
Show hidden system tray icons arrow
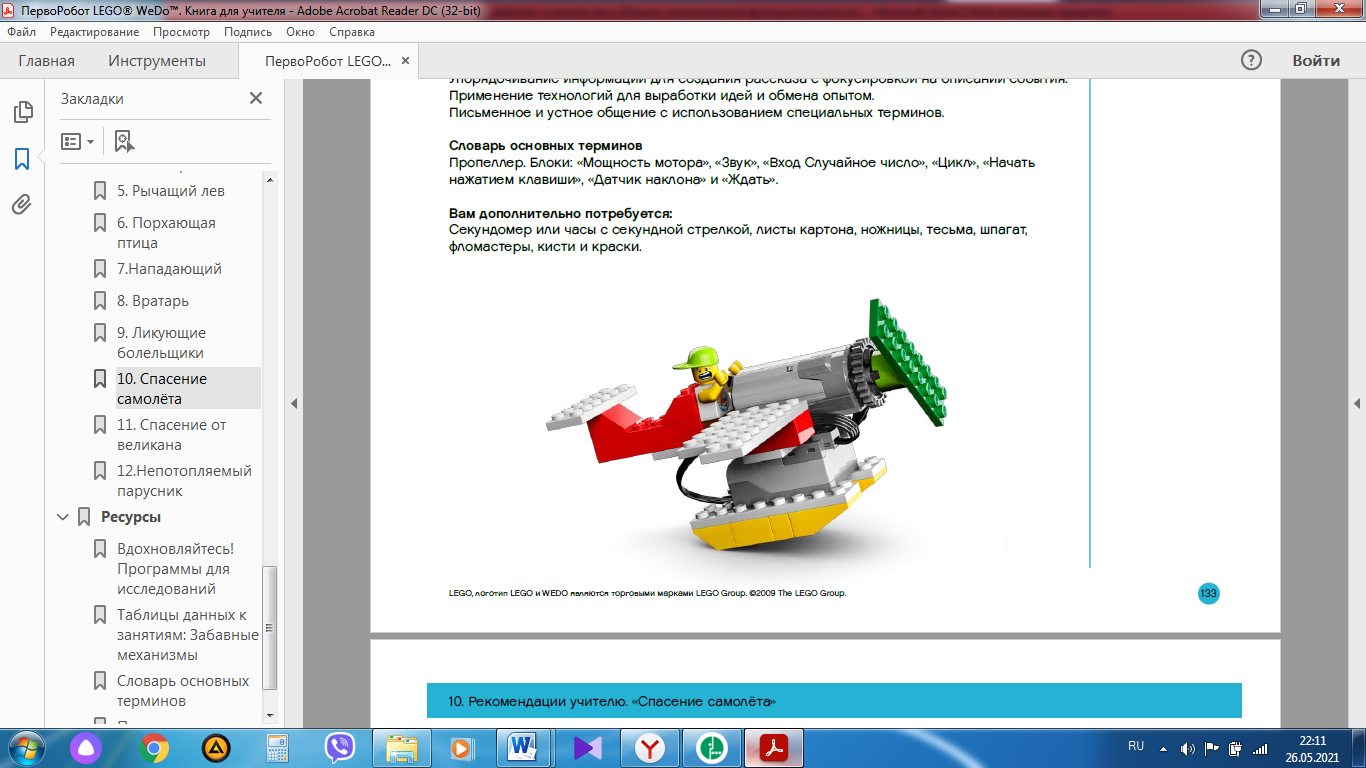pos(1163,748)
